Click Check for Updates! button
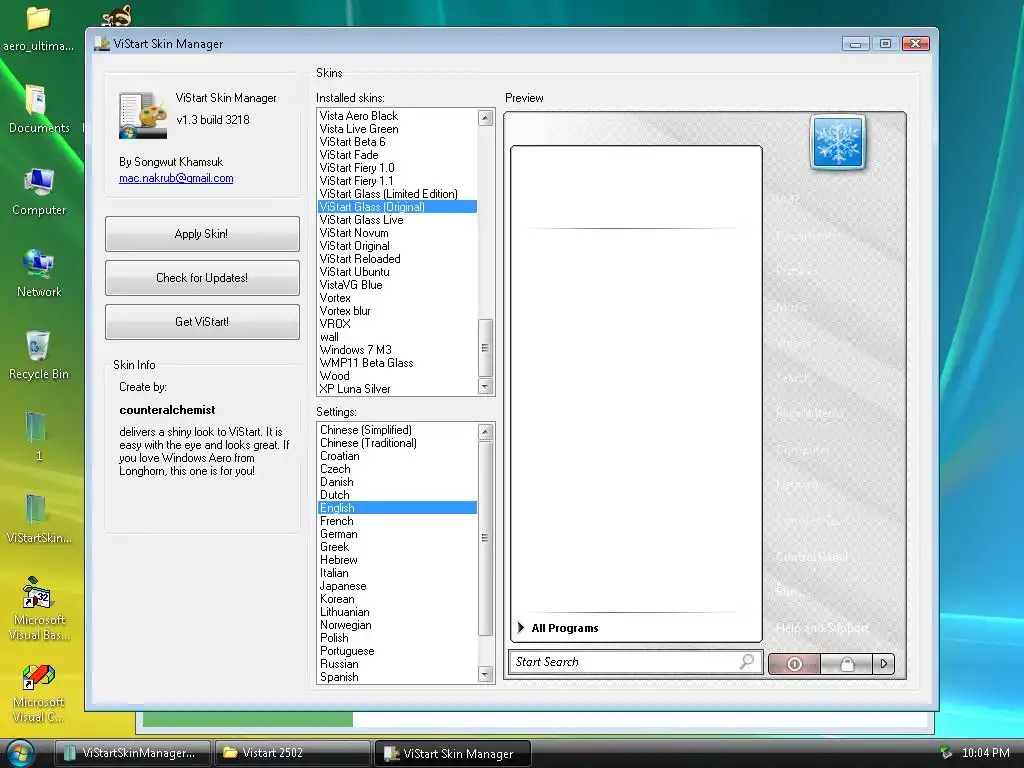The image size is (1024, 768). 202,278
